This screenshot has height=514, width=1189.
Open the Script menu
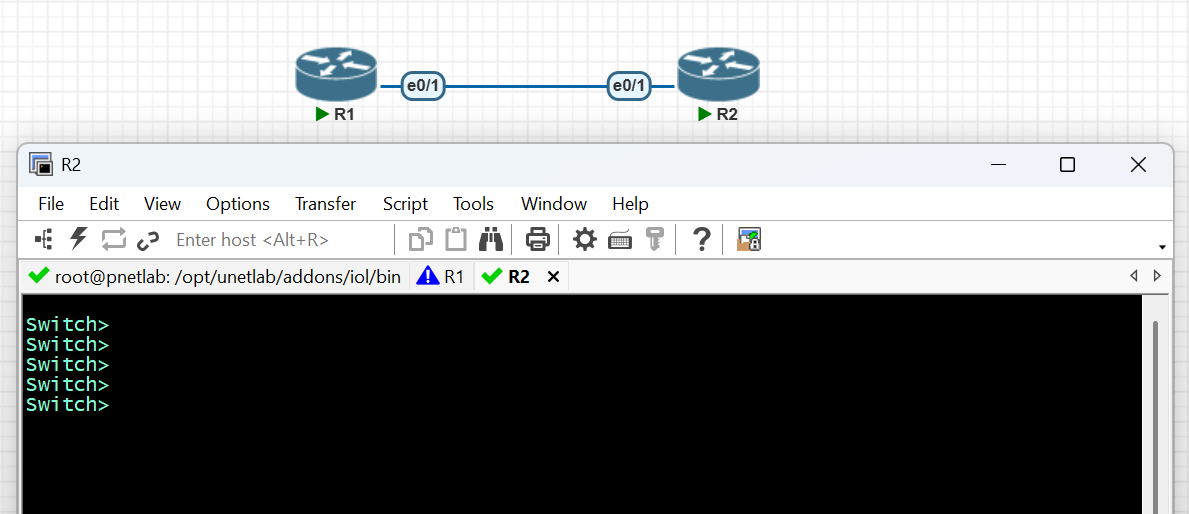(x=405, y=204)
